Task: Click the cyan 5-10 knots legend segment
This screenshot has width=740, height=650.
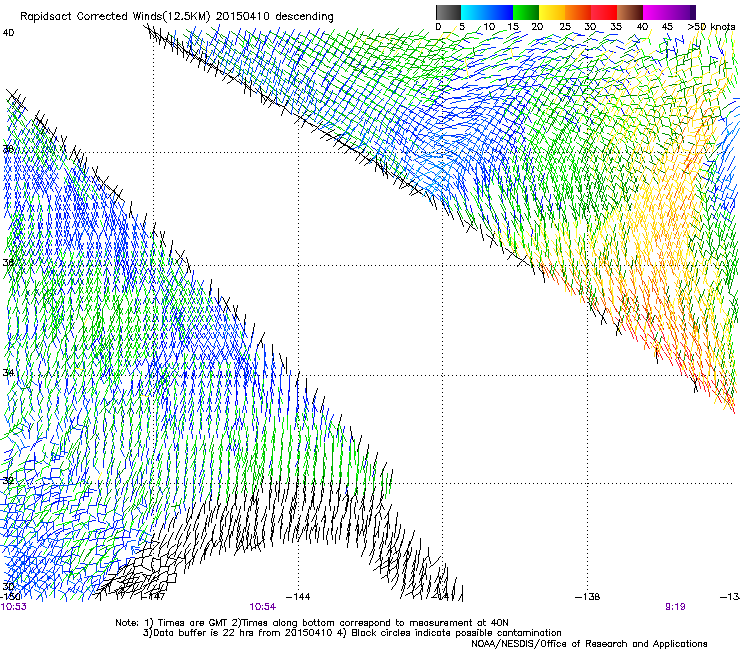Action: [474, 12]
